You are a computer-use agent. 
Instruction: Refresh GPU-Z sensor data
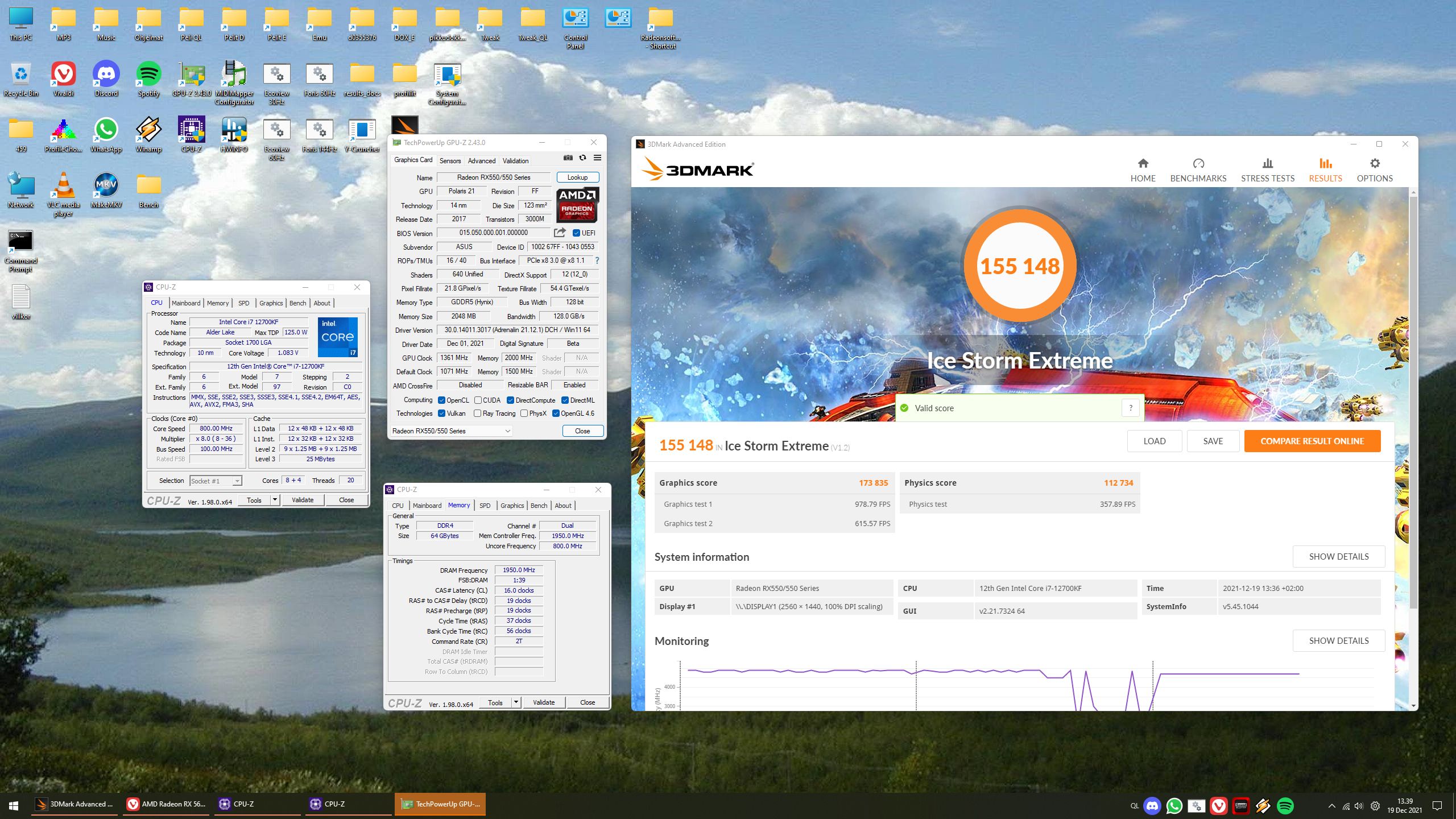[x=582, y=158]
